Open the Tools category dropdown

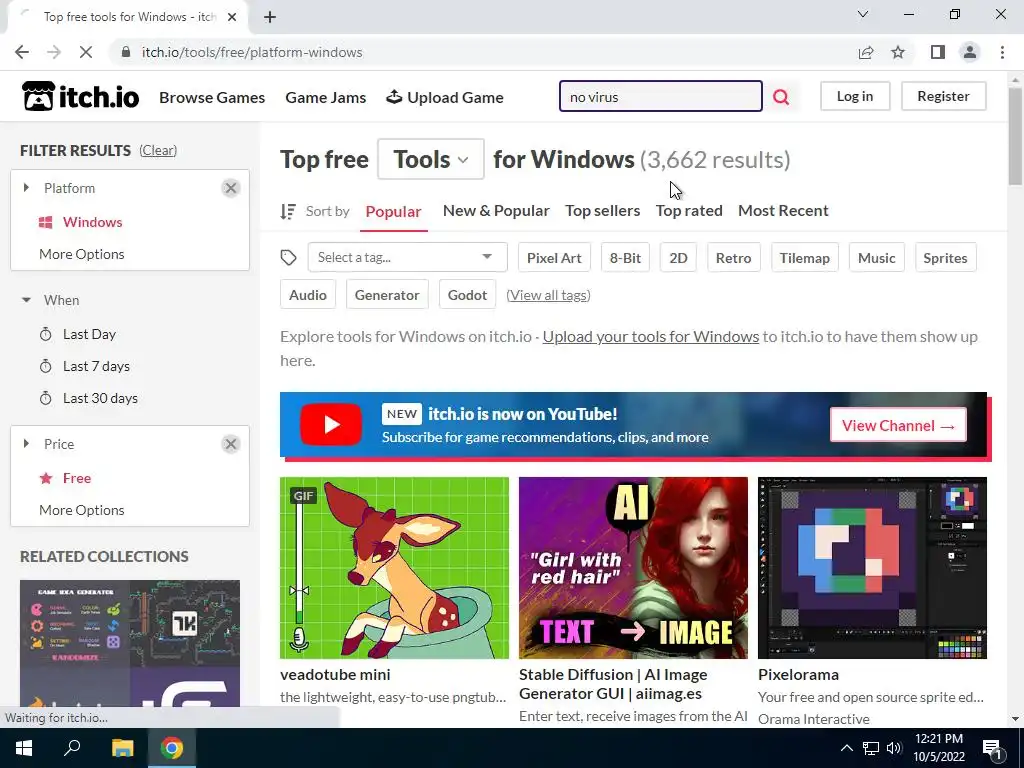coord(430,159)
